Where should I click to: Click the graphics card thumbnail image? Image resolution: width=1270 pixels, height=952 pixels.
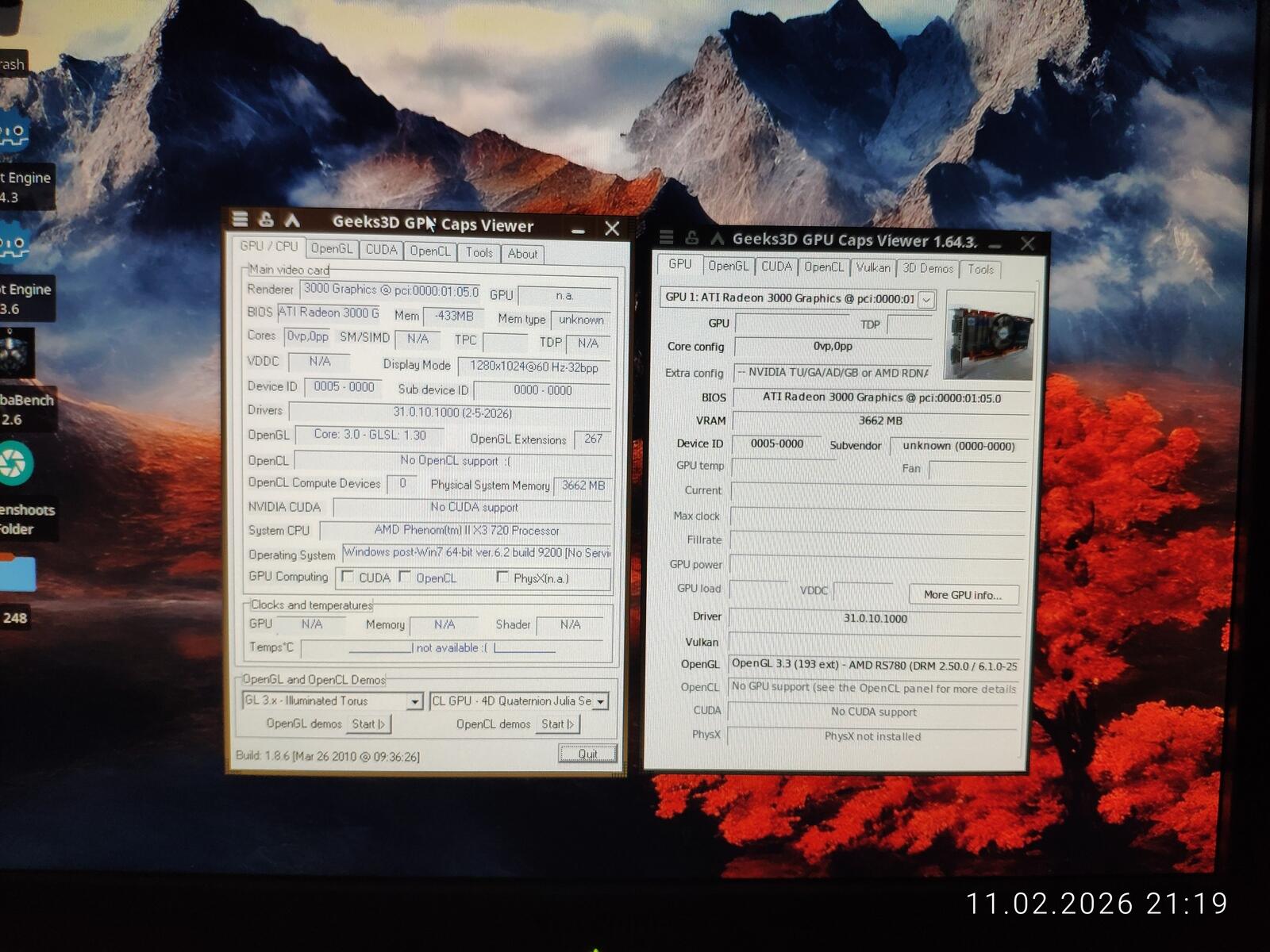[990, 336]
